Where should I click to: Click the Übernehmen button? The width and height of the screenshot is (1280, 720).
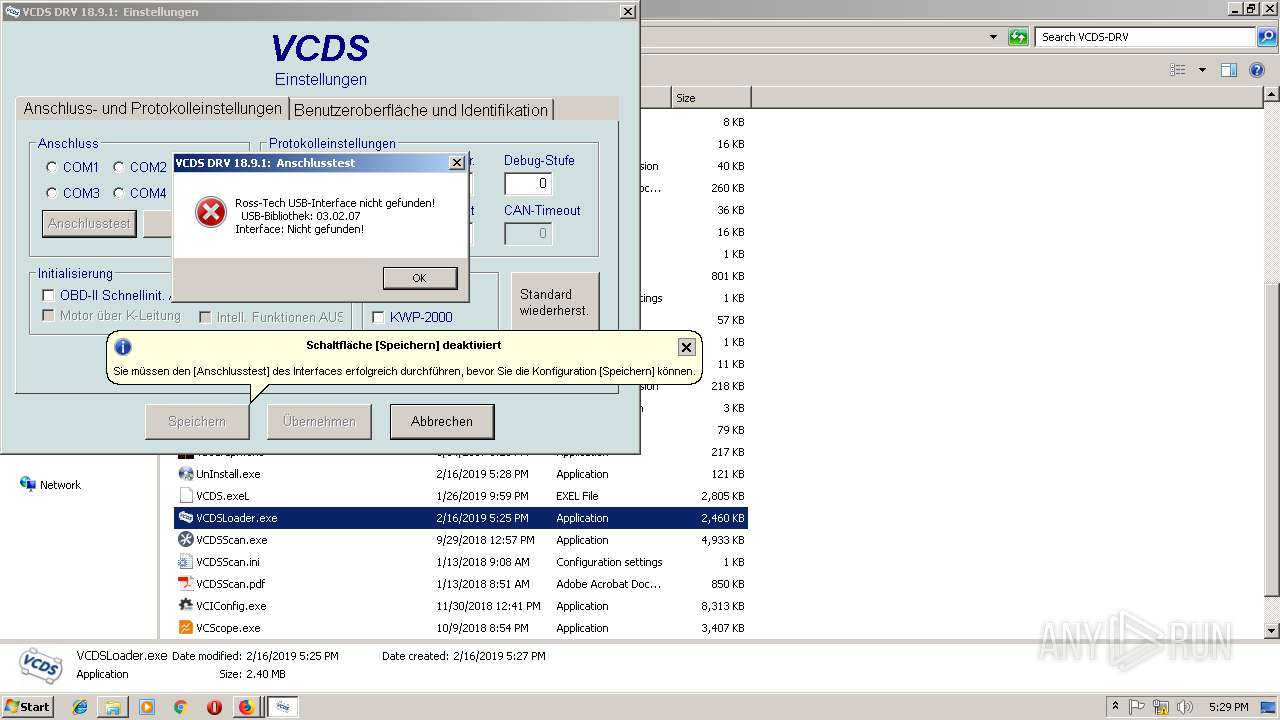pos(319,422)
